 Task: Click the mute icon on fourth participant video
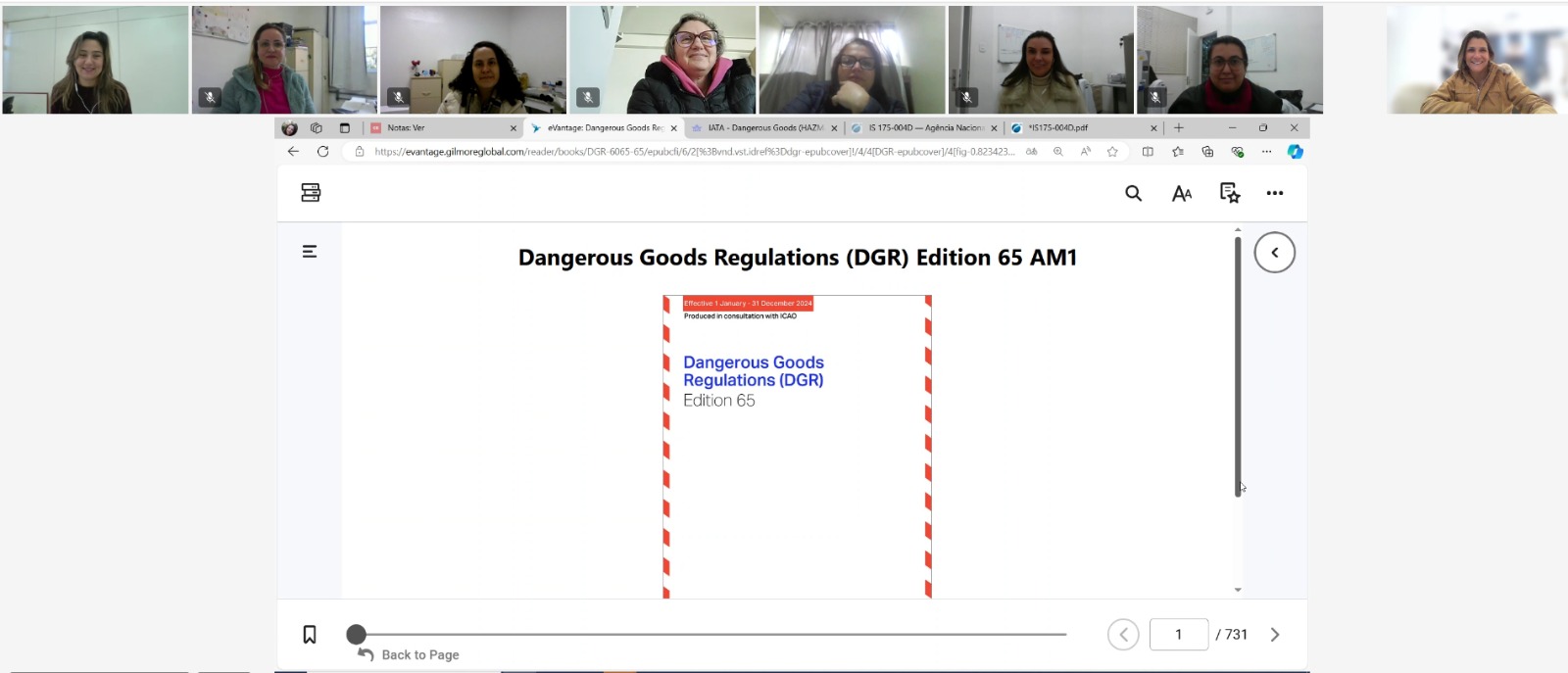[587, 97]
